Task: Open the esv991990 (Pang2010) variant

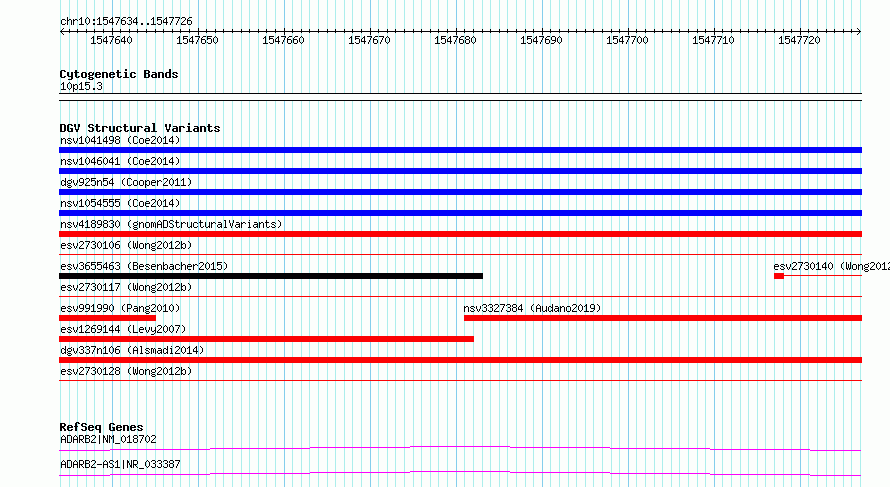Action: click(120, 308)
